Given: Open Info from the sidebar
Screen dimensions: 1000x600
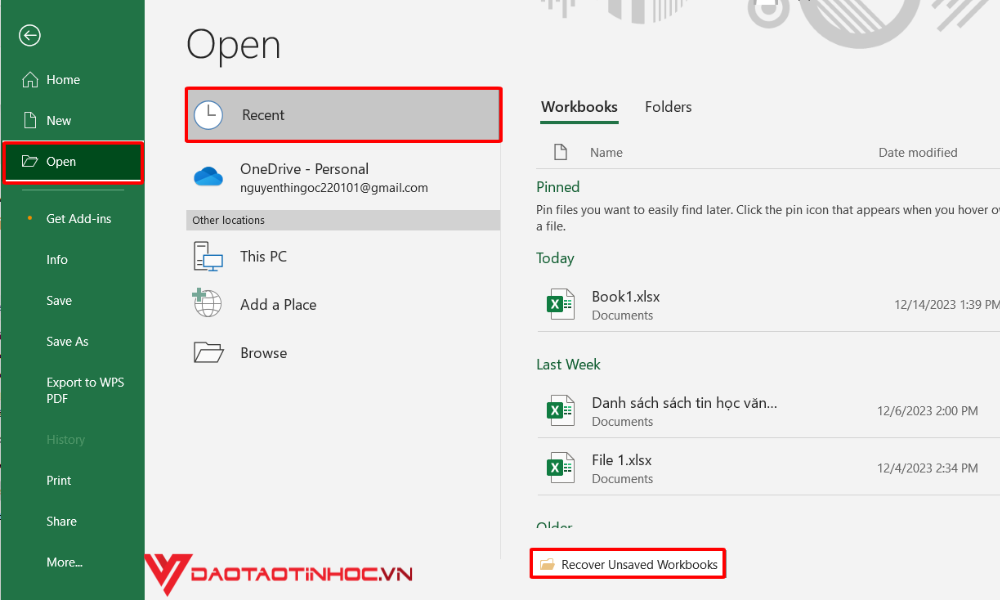Looking at the screenshot, I should pyautogui.click(x=57, y=259).
